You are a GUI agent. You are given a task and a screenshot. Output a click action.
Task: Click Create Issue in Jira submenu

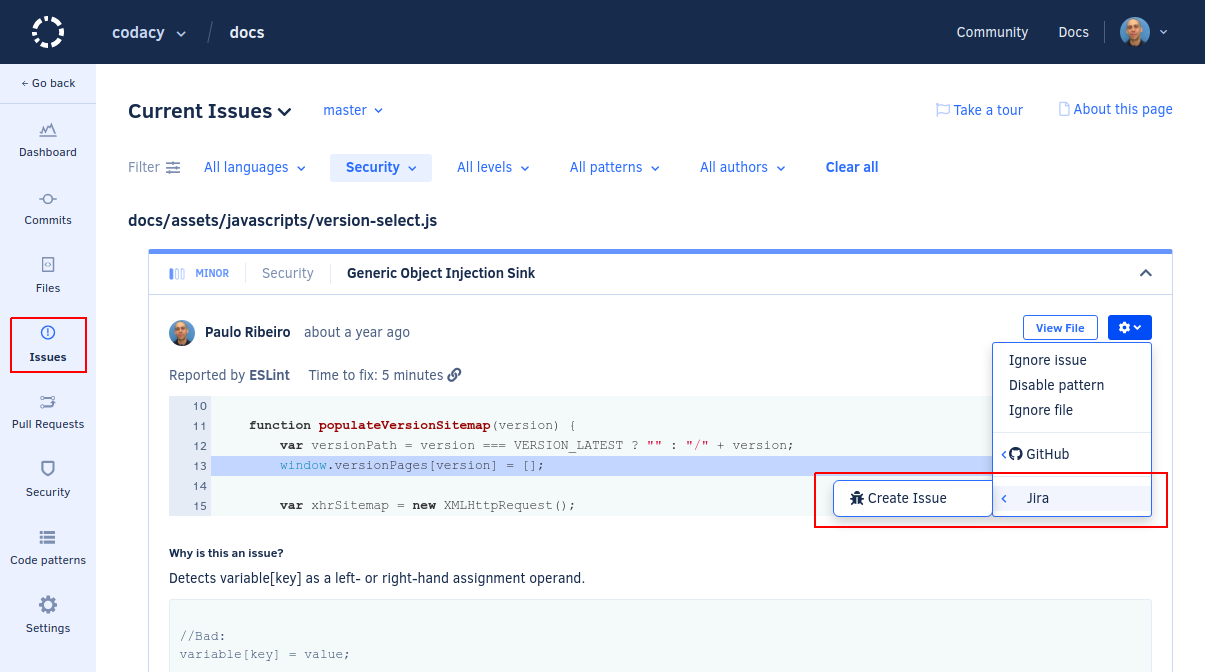(x=913, y=498)
